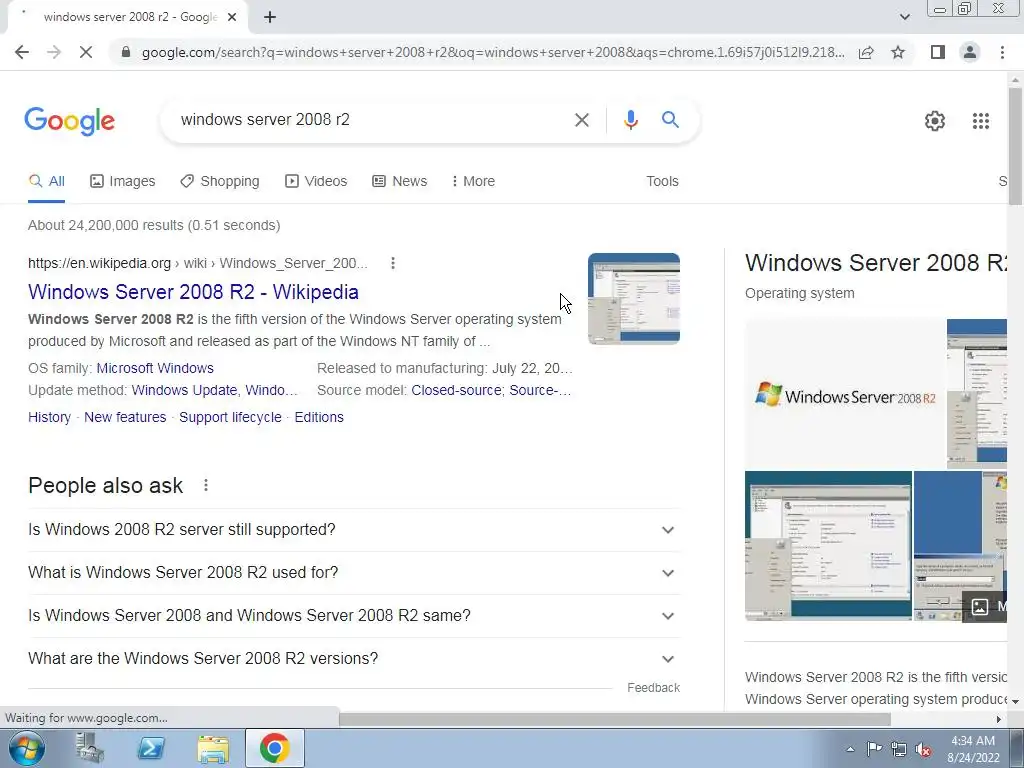Open Server Manager from the taskbar

coord(89,748)
